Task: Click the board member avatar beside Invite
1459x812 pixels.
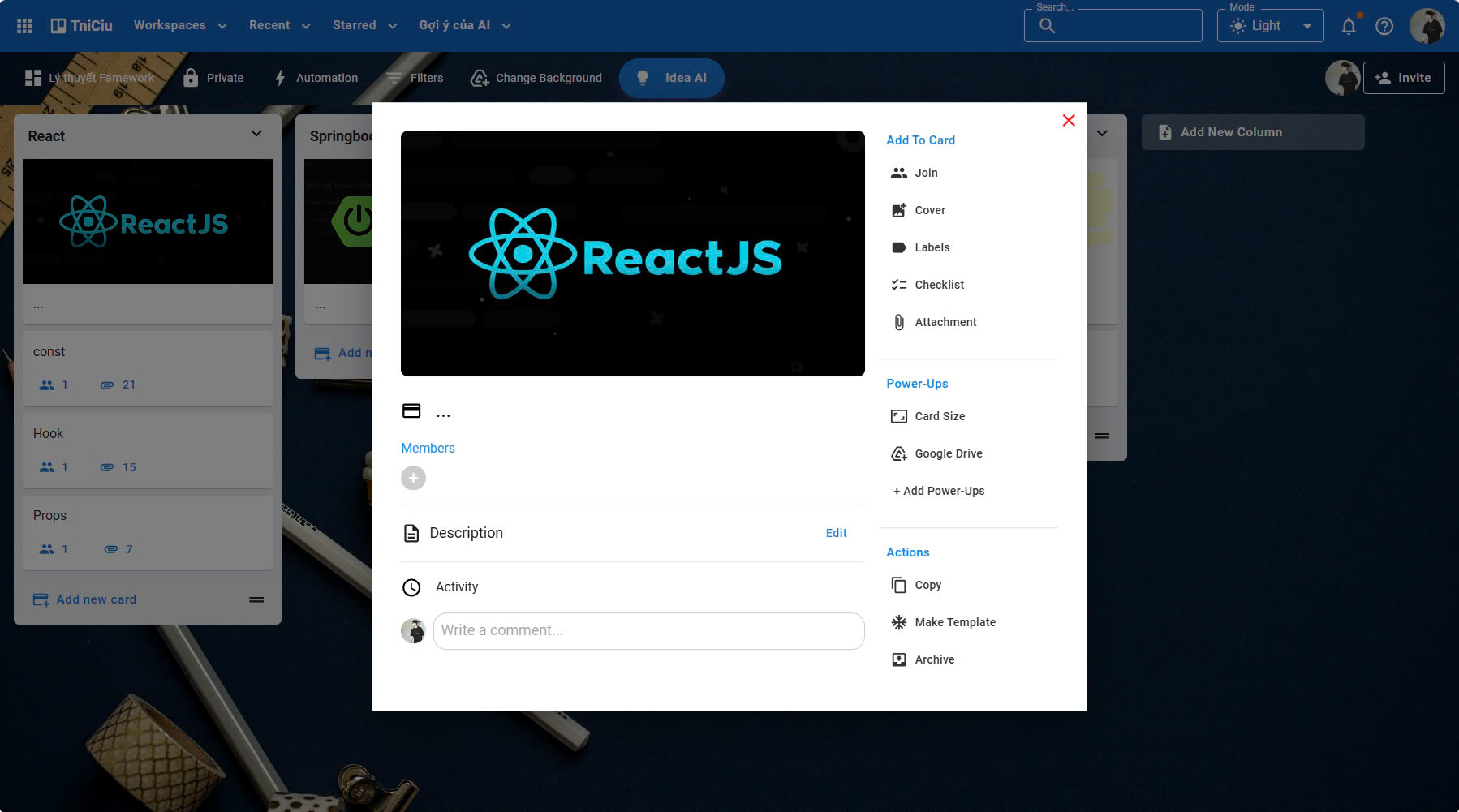Action: point(1342,78)
